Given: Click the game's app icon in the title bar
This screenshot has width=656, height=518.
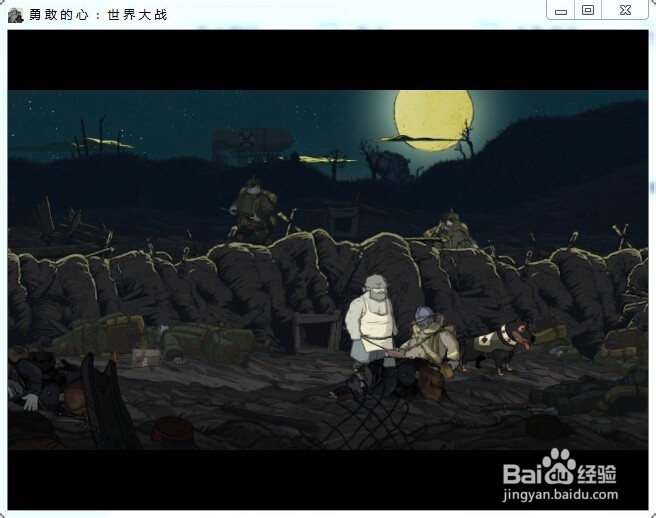Looking at the screenshot, I should (x=15, y=15).
